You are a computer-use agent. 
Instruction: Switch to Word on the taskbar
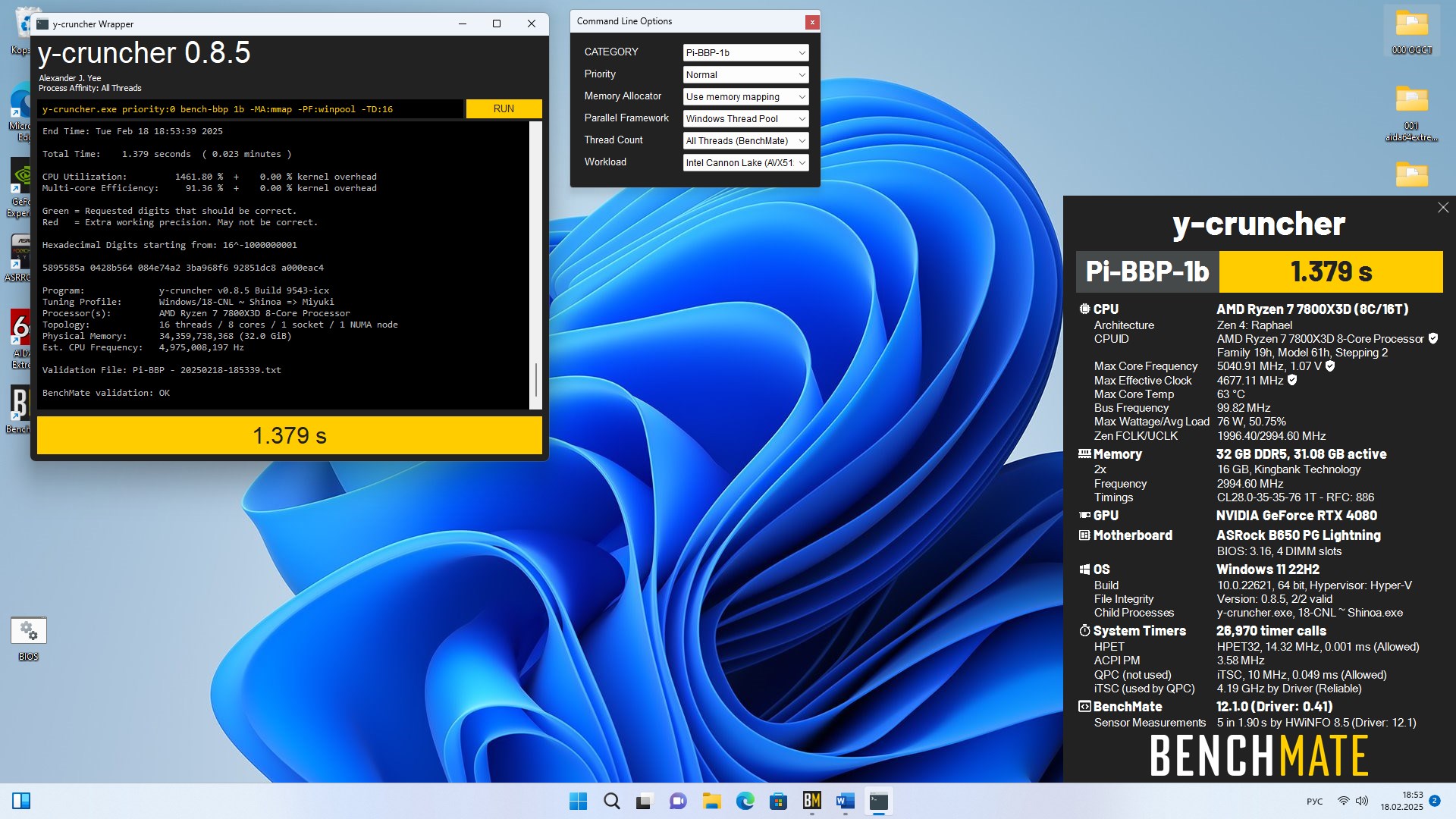click(845, 801)
